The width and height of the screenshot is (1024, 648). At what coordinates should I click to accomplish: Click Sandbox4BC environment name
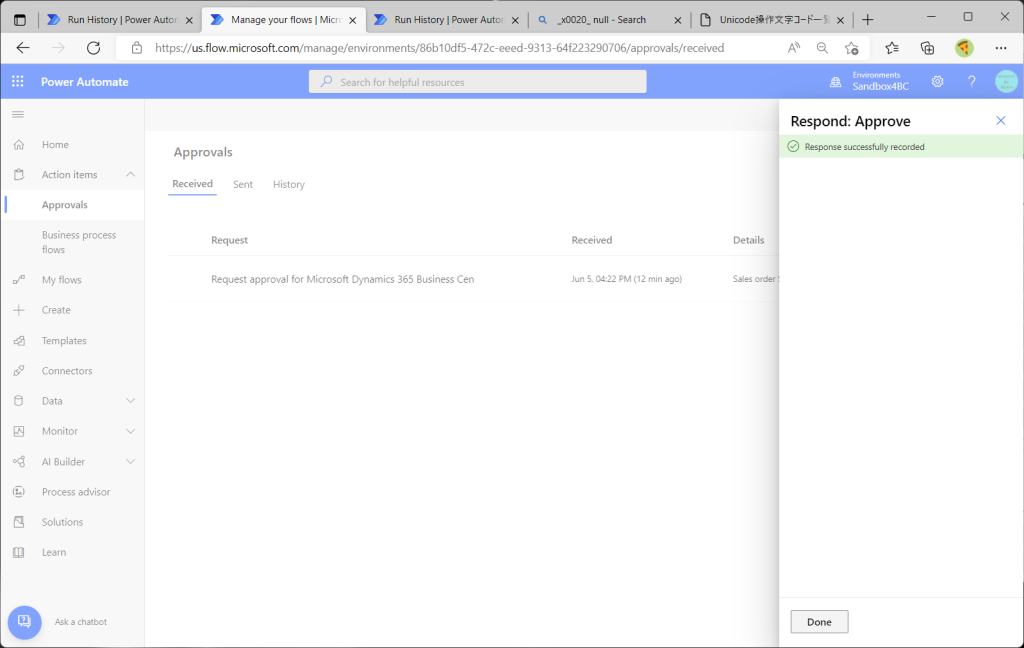click(880, 86)
